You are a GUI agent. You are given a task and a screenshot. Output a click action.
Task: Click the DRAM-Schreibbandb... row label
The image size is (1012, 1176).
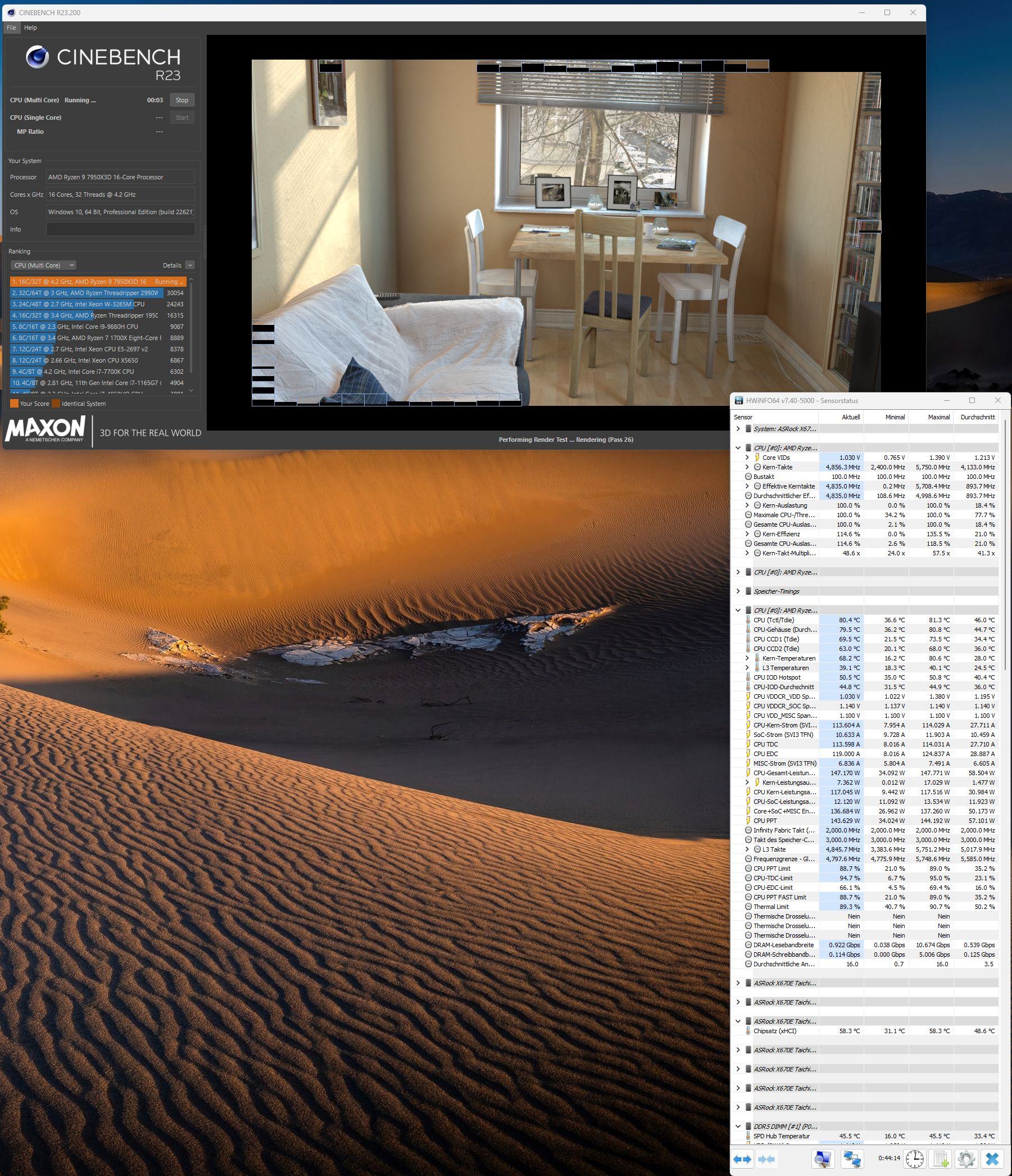[784, 955]
